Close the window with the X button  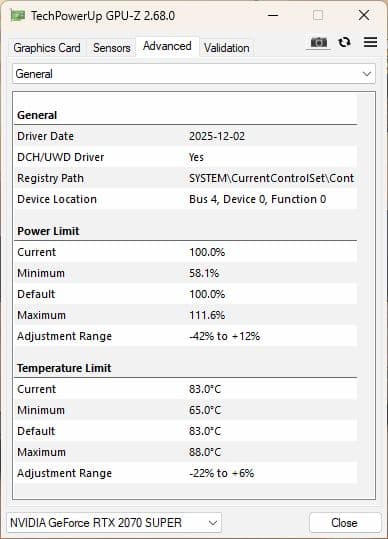pos(364,15)
